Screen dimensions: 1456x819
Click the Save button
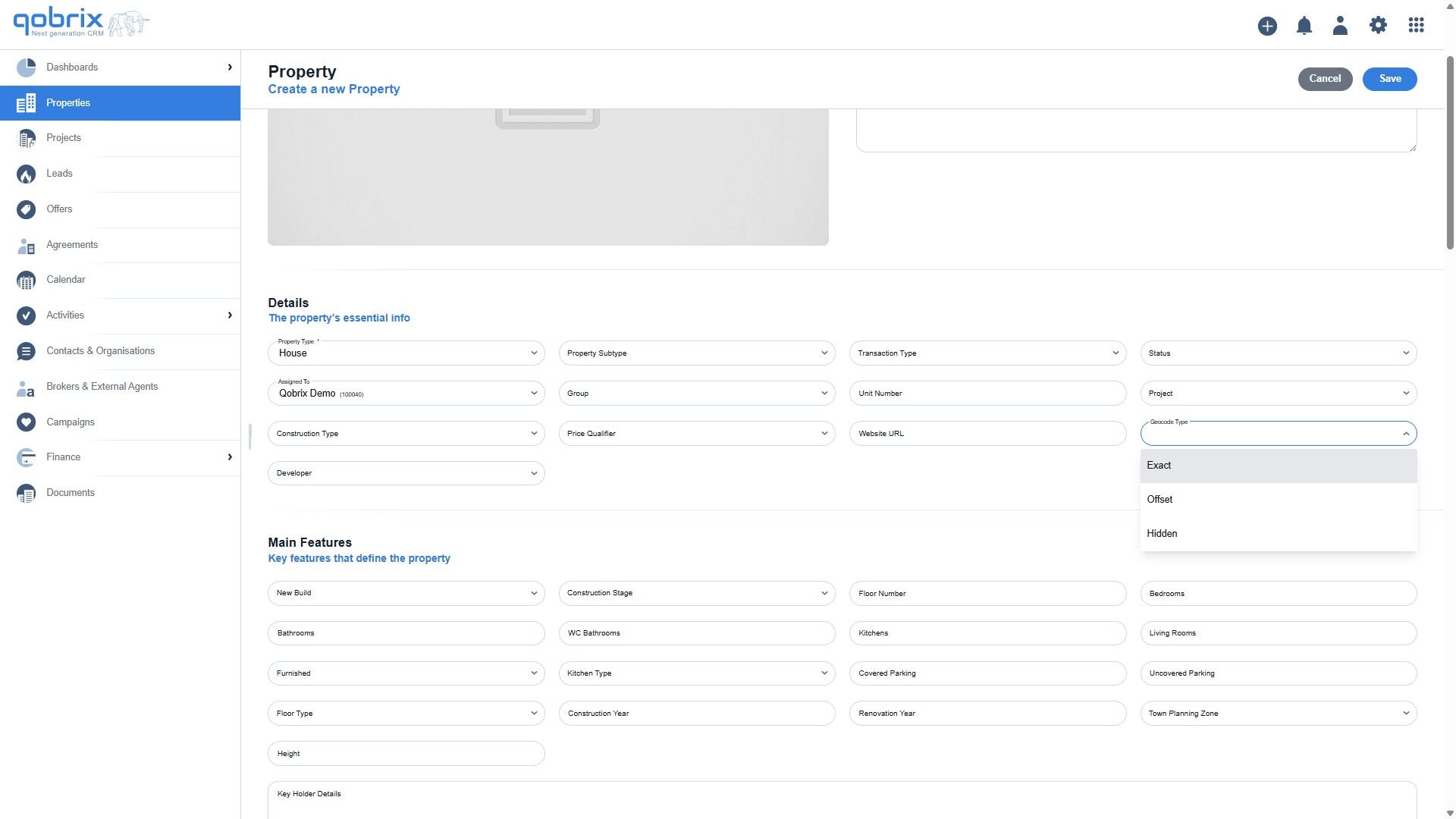pos(1389,78)
